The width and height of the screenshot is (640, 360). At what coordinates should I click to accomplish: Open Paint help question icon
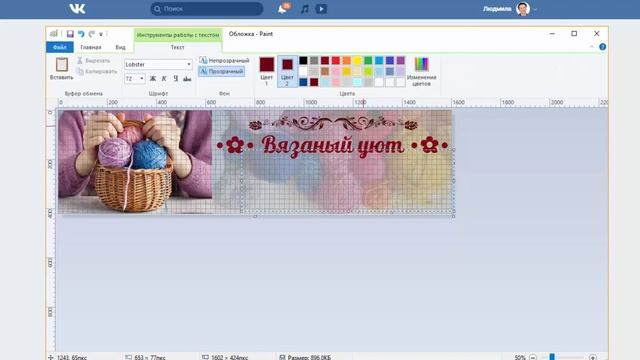(x=602, y=47)
